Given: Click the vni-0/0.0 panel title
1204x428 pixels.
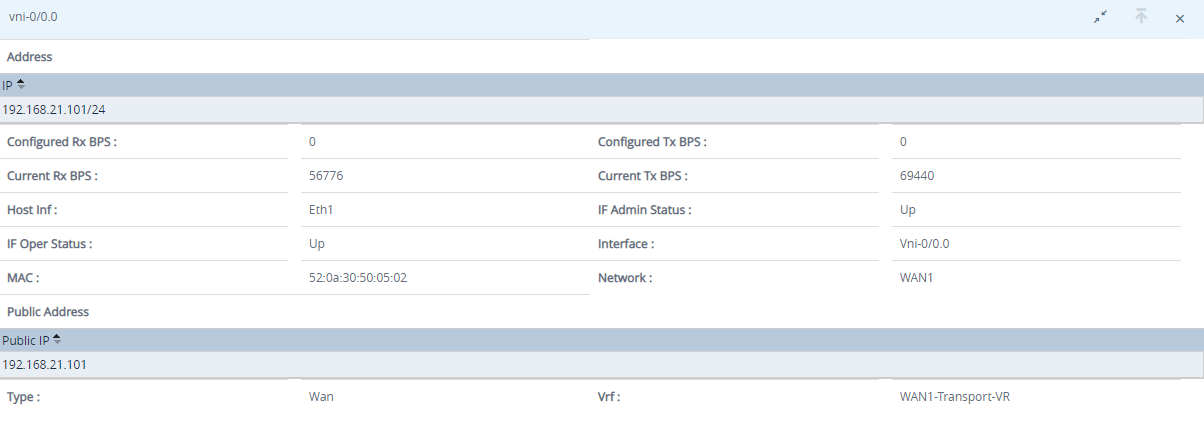Looking at the screenshot, I should (x=34, y=17).
